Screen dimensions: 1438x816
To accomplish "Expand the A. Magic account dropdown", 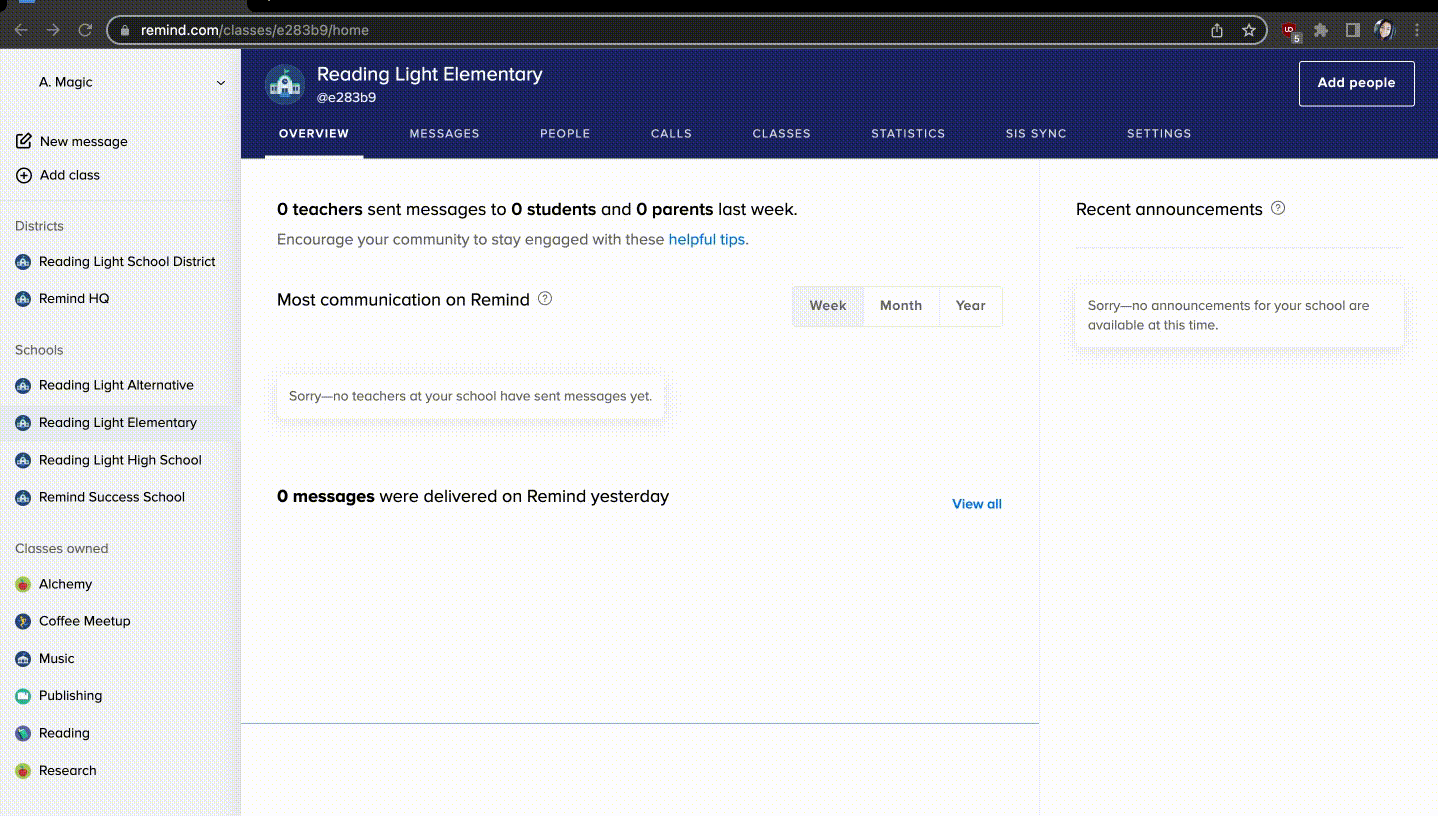I will 221,83.
